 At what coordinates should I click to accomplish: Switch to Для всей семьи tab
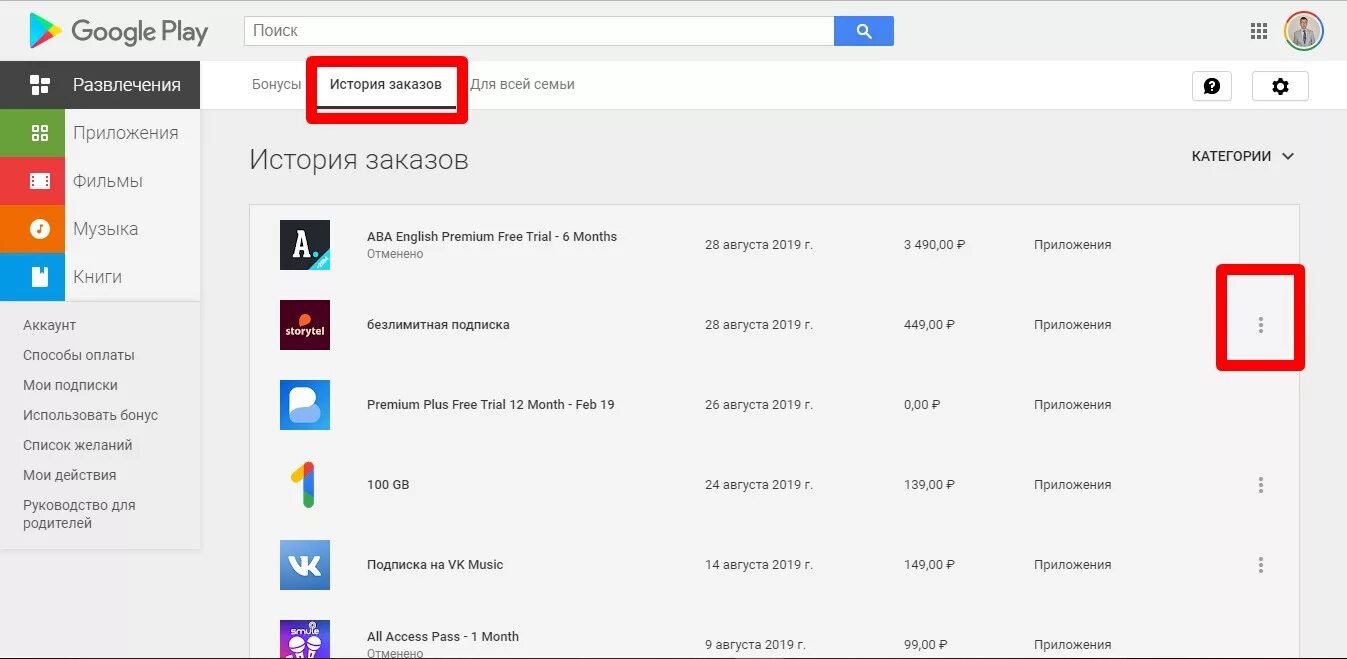(x=522, y=85)
